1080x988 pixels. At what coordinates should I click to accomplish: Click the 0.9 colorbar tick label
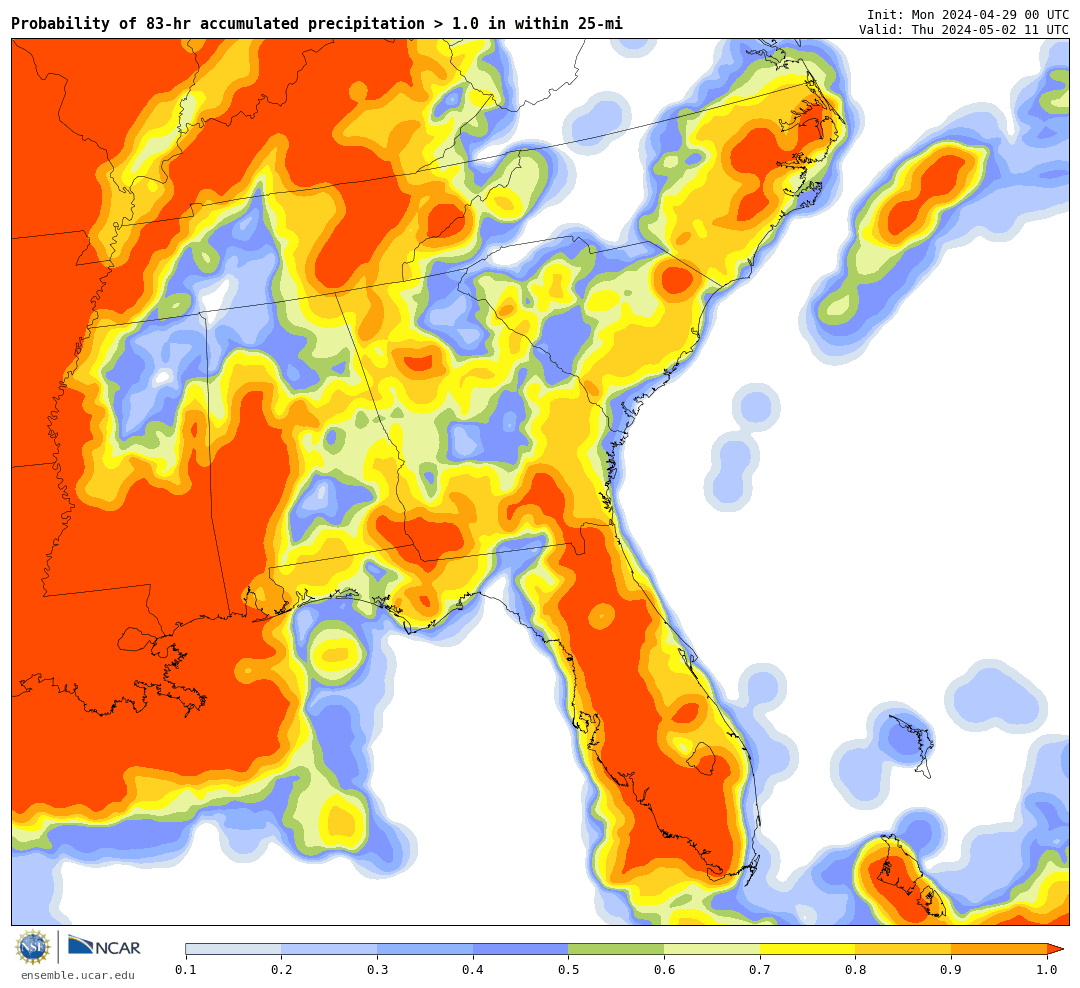[952, 970]
